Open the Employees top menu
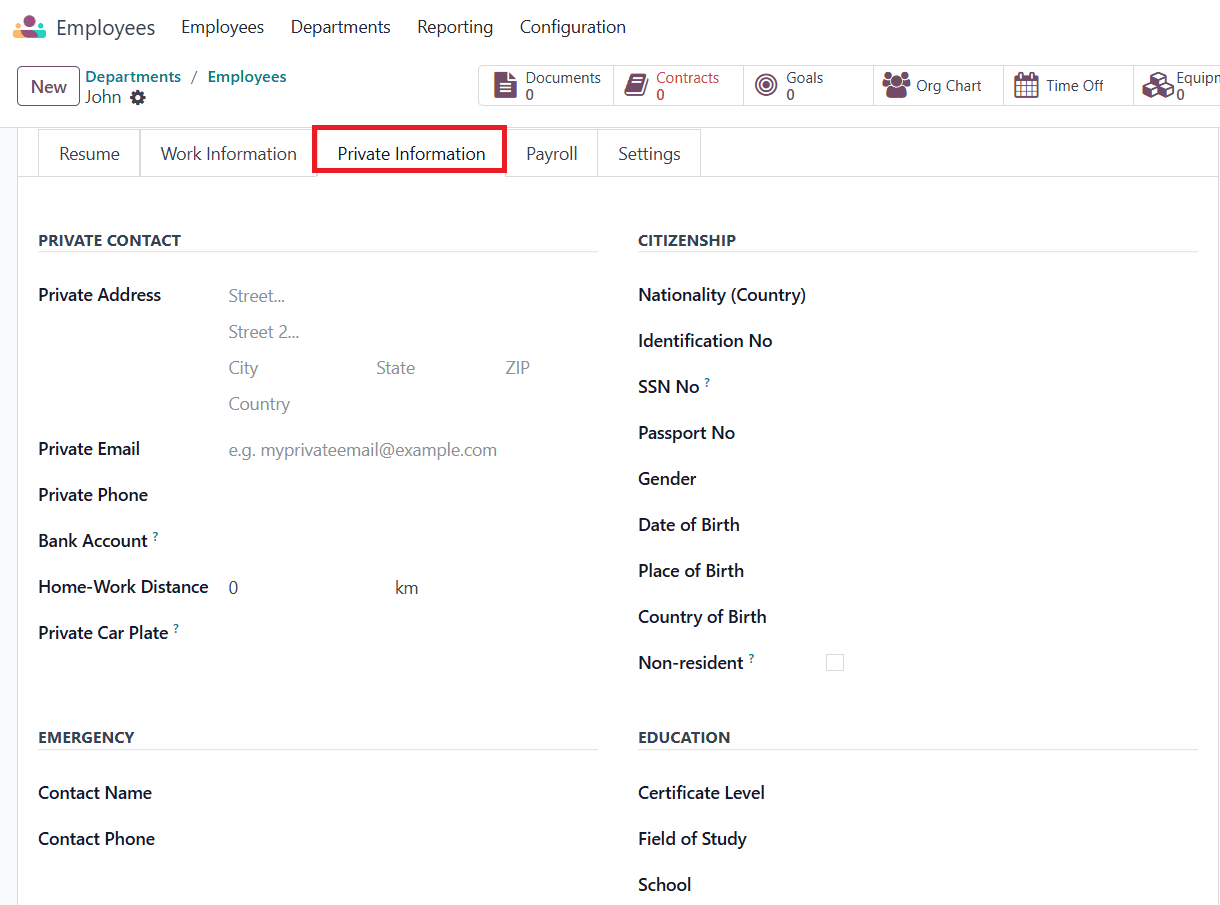1220x905 pixels. pos(222,27)
